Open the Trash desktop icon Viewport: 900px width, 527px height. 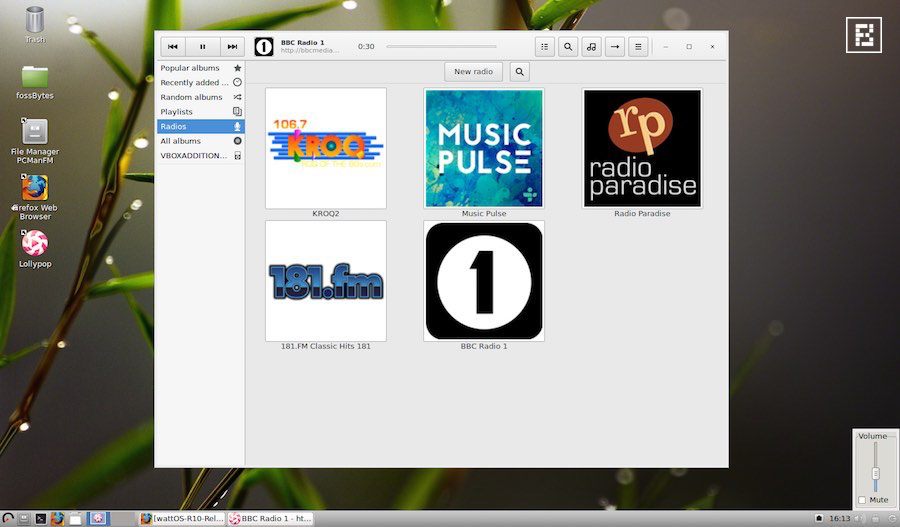click(34, 24)
